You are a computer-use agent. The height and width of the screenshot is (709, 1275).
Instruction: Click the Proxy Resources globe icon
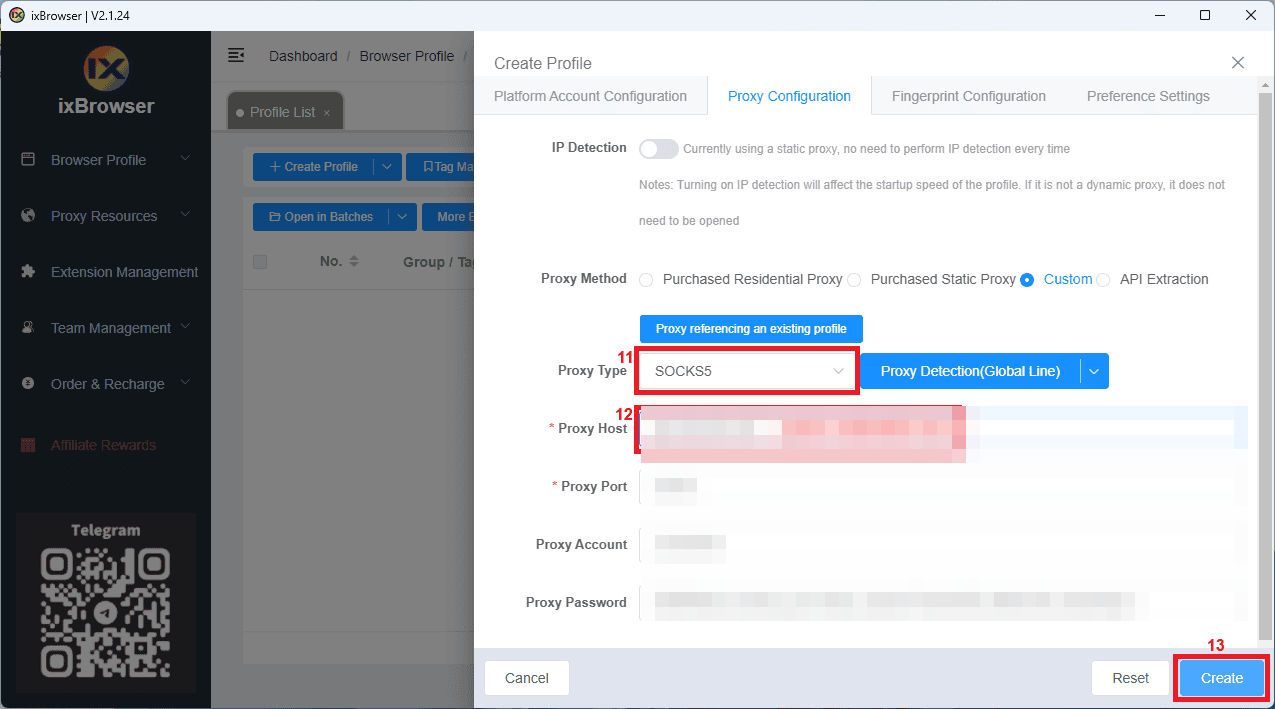pos(28,215)
